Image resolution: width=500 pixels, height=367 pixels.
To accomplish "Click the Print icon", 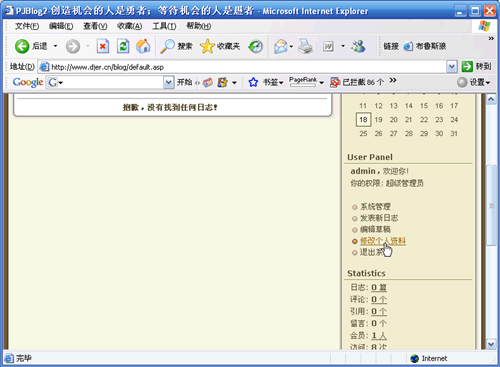I will click(305, 46).
